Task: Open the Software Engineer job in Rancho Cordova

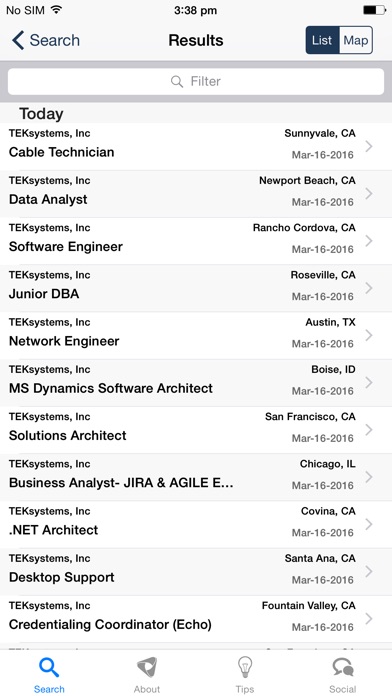Action: click(x=196, y=241)
